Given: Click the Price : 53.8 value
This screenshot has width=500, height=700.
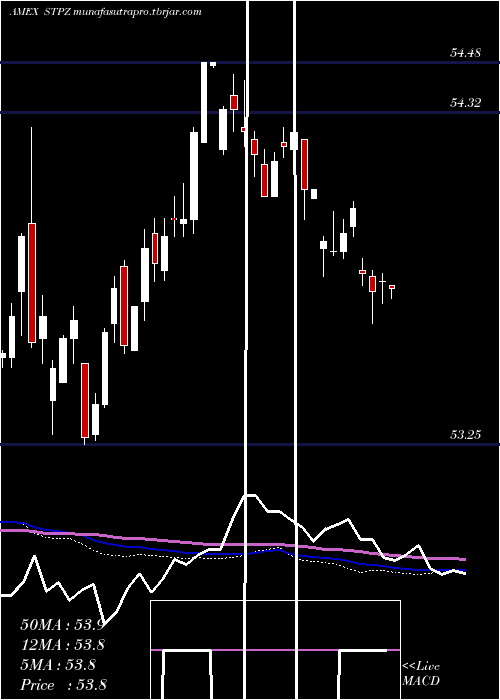Looking at the screenshot, I should coord(62,685).
